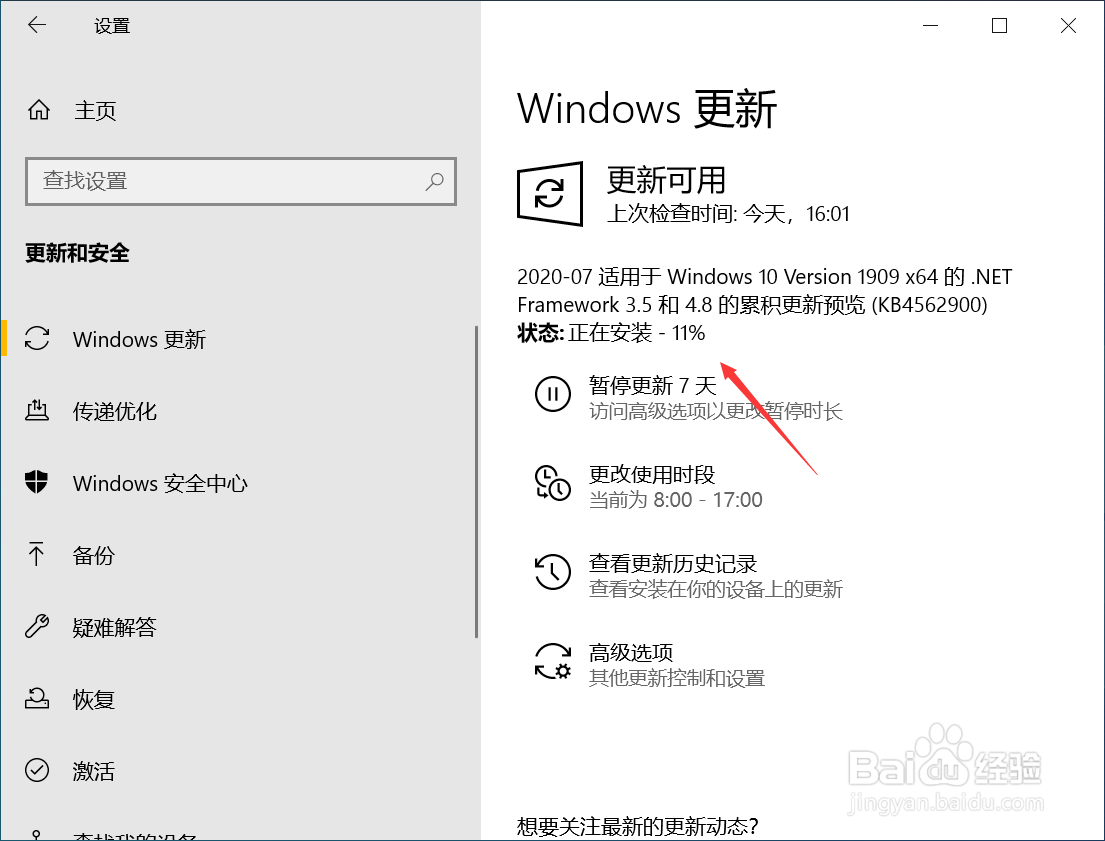Click the sidebar vertical scrollbar
Viewport: 1105px width, 841px height.
pyautogui.click(x=476, y=482)
